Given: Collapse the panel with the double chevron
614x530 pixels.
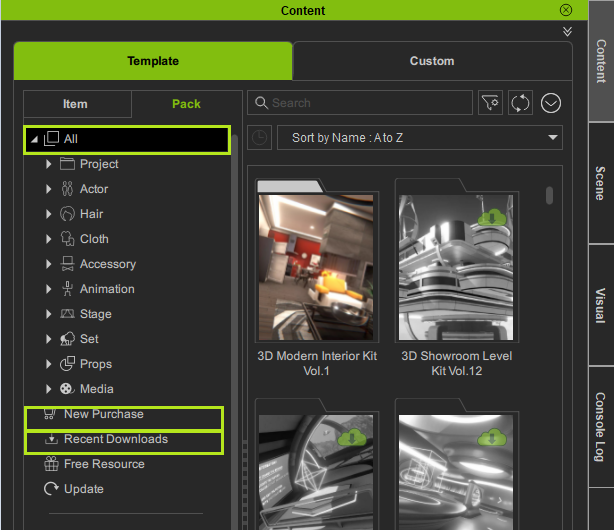Looking at the screenshot, I should 567,31.
